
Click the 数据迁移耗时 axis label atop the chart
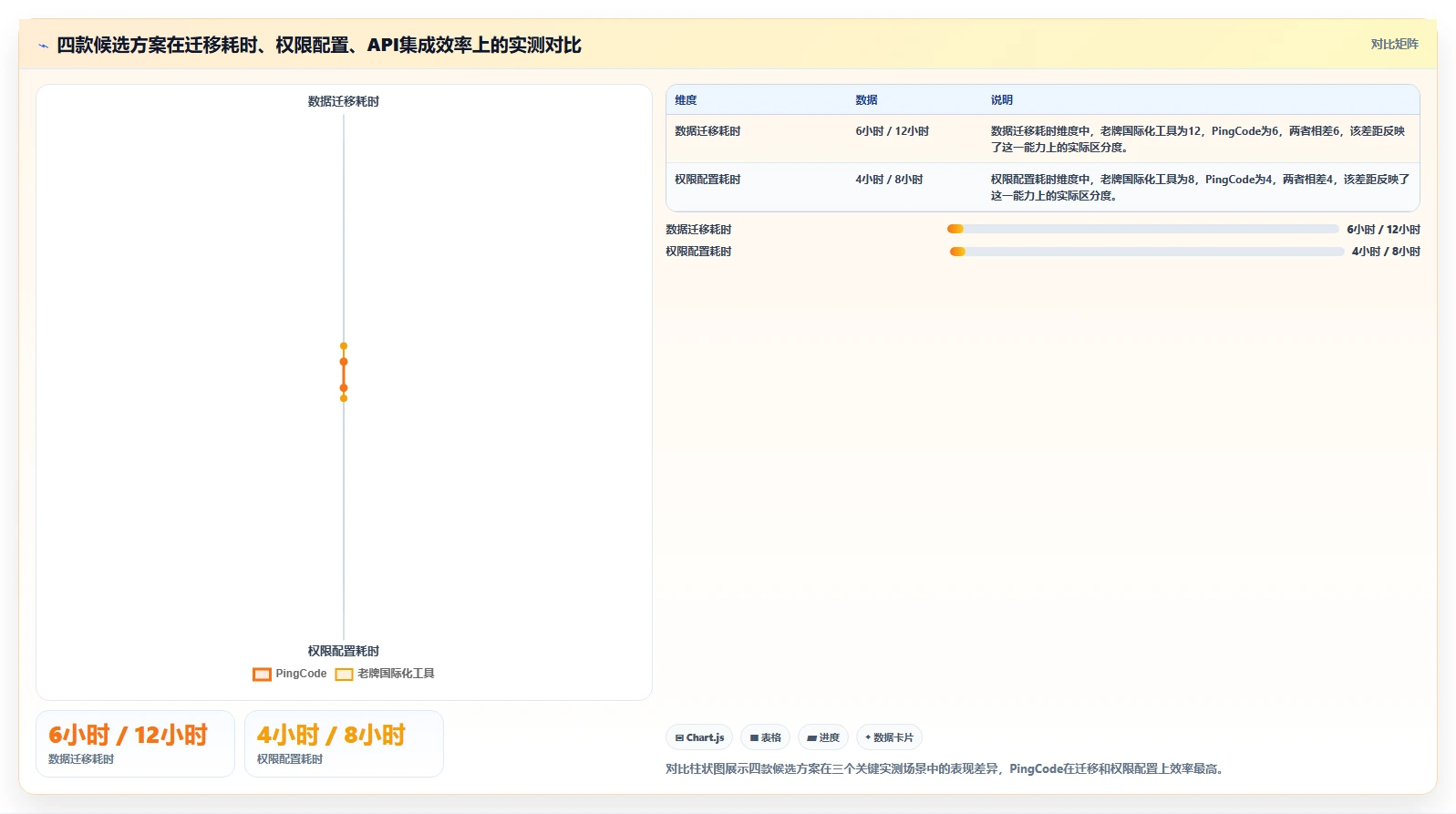click(344, 101)
